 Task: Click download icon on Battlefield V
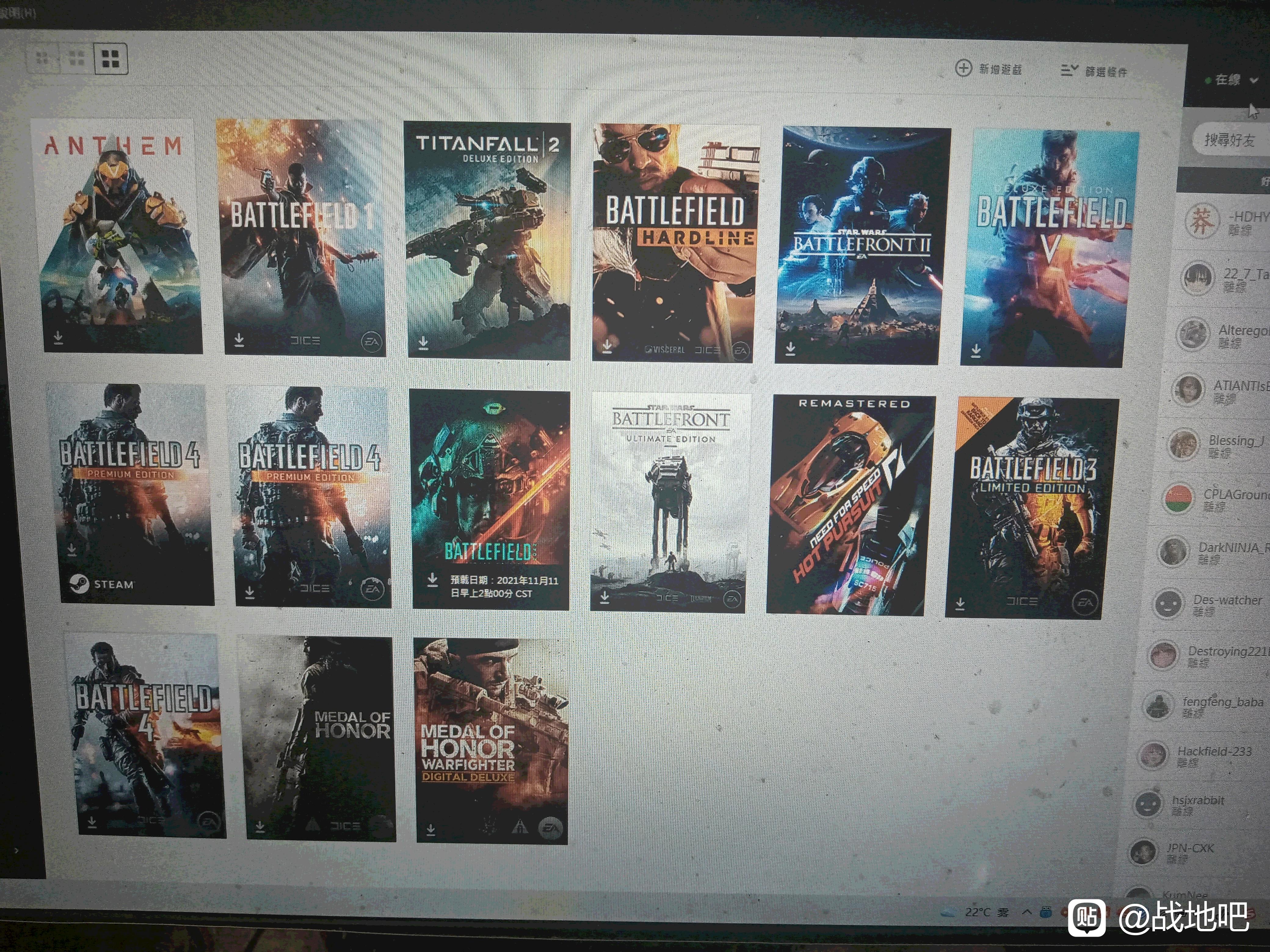[975, 351]
